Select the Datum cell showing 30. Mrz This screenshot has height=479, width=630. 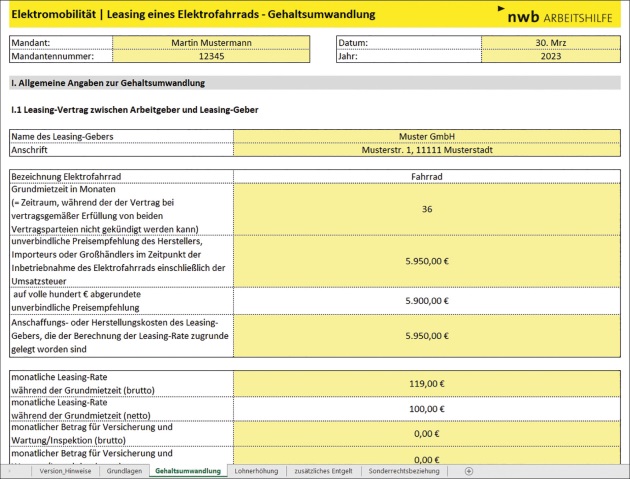(552, 43)
